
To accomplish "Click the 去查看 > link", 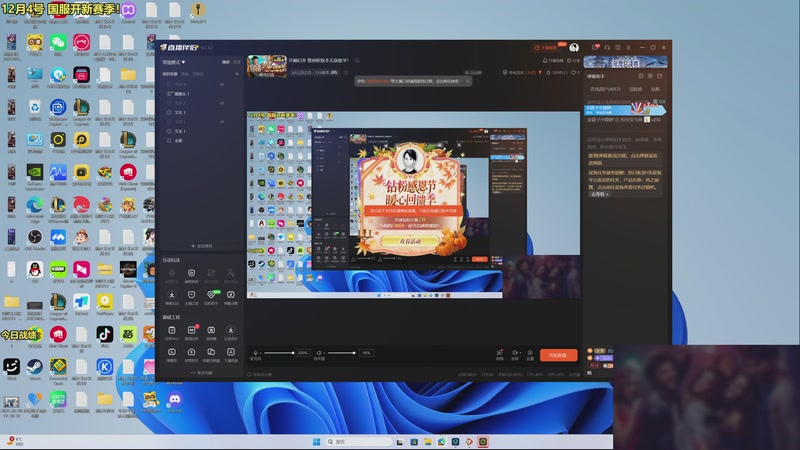I will coord(599,194).
